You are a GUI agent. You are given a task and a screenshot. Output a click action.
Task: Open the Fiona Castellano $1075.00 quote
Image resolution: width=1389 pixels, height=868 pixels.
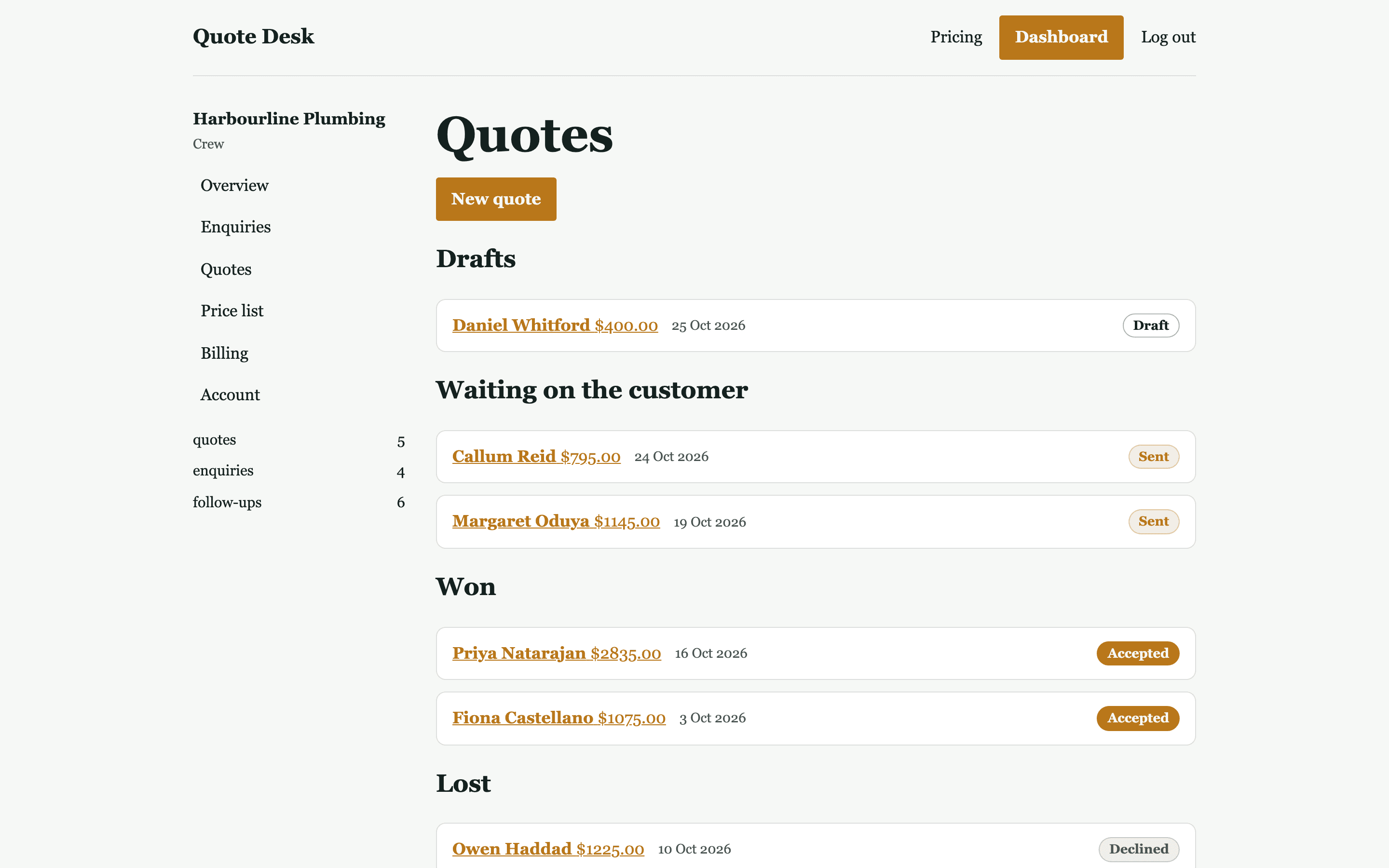(558, 718)
